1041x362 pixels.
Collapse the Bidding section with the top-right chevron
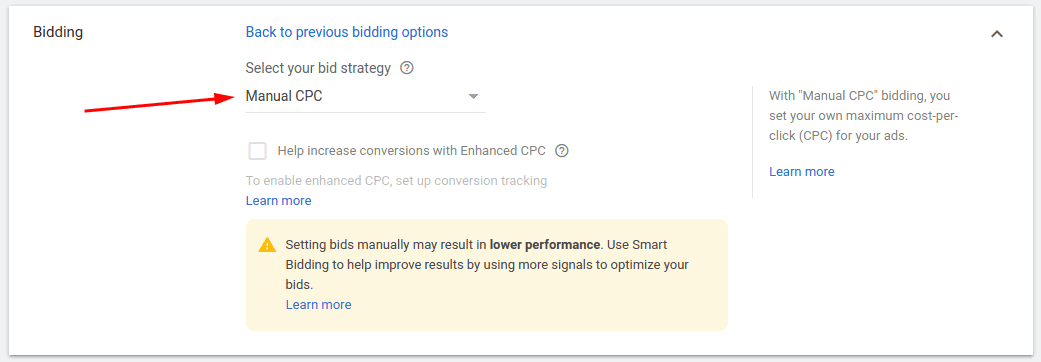[x=997, y=33]
